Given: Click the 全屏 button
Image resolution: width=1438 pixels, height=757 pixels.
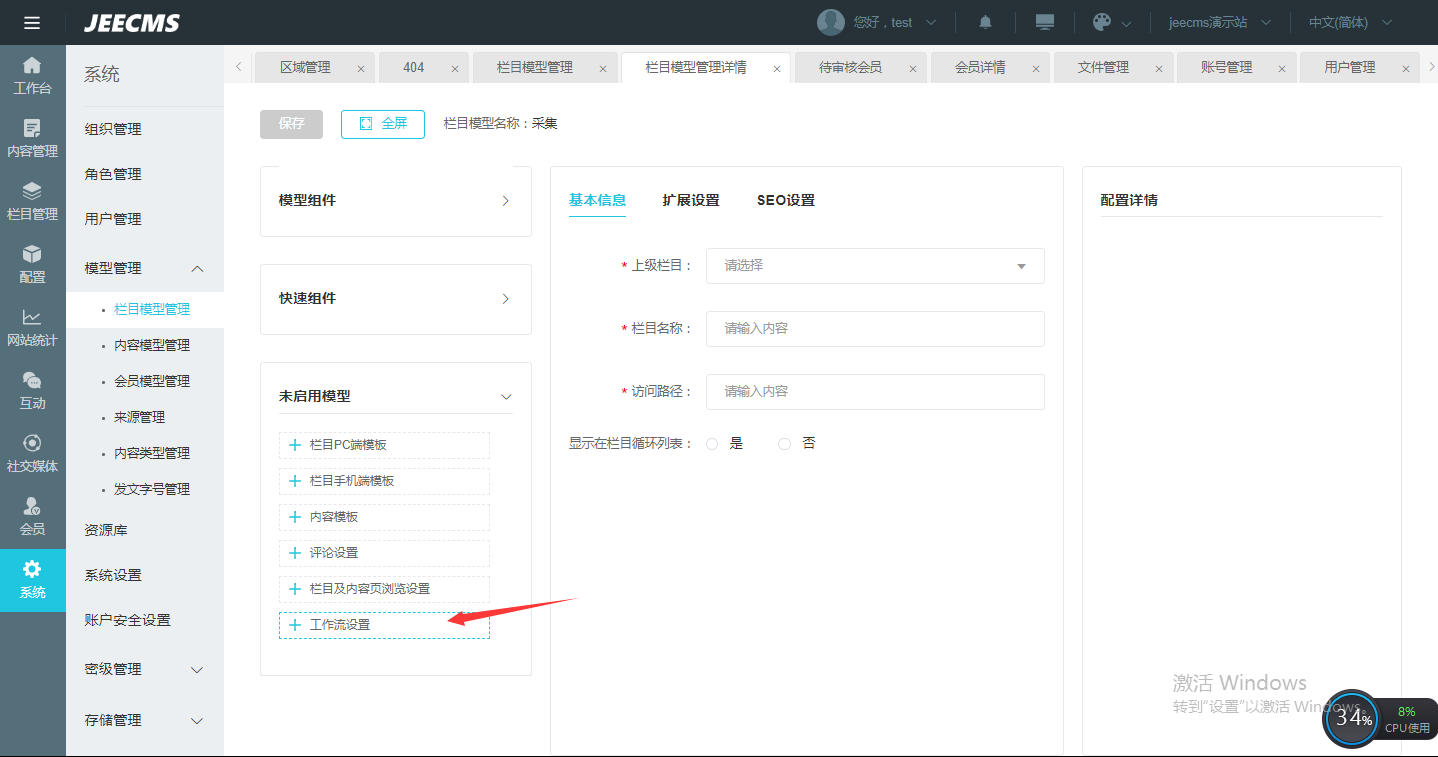Looking at the screenshot, I should (382, 124).
